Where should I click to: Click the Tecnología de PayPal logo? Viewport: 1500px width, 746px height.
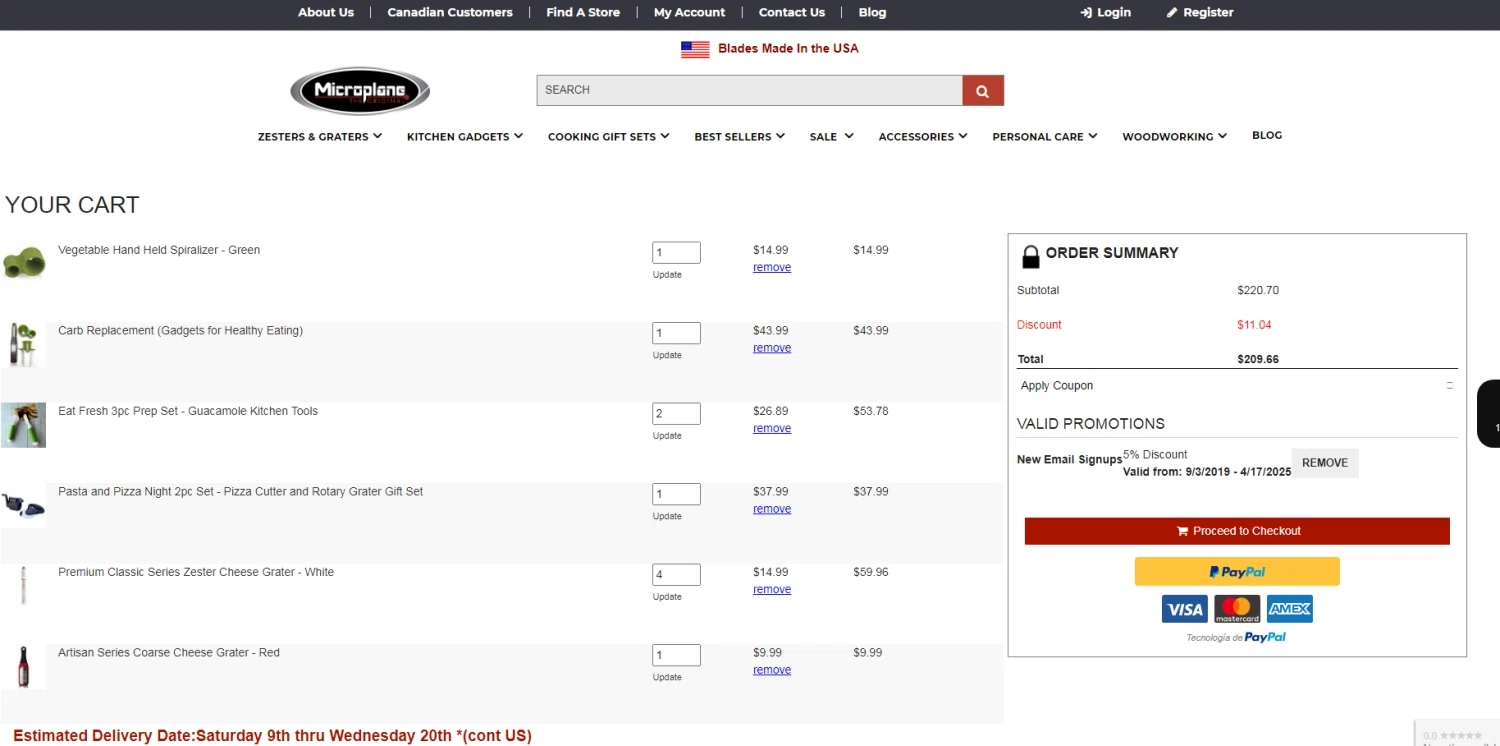[x=1236, y=637]
